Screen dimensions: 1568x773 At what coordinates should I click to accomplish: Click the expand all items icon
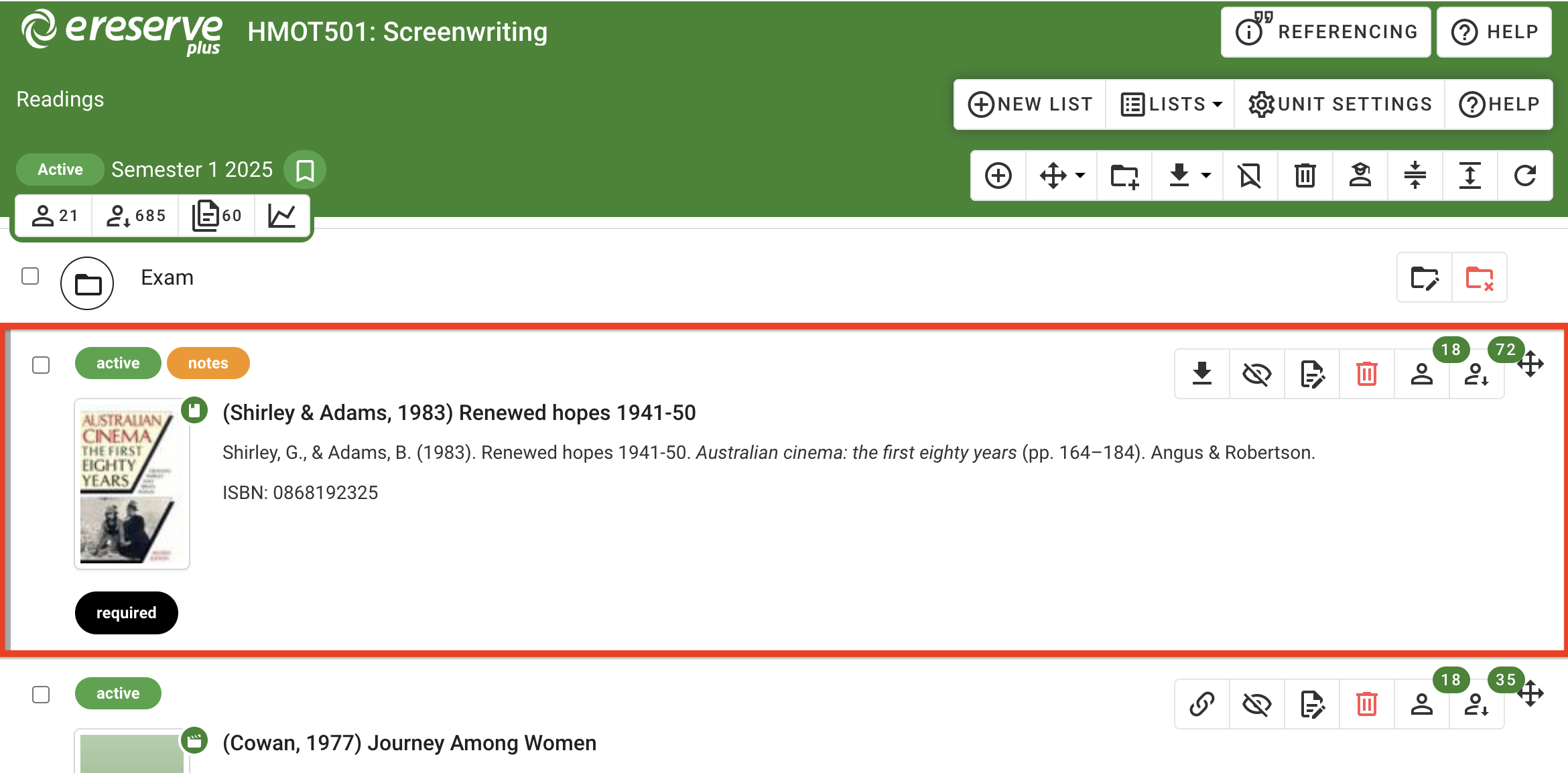[x=1469, y=175]
